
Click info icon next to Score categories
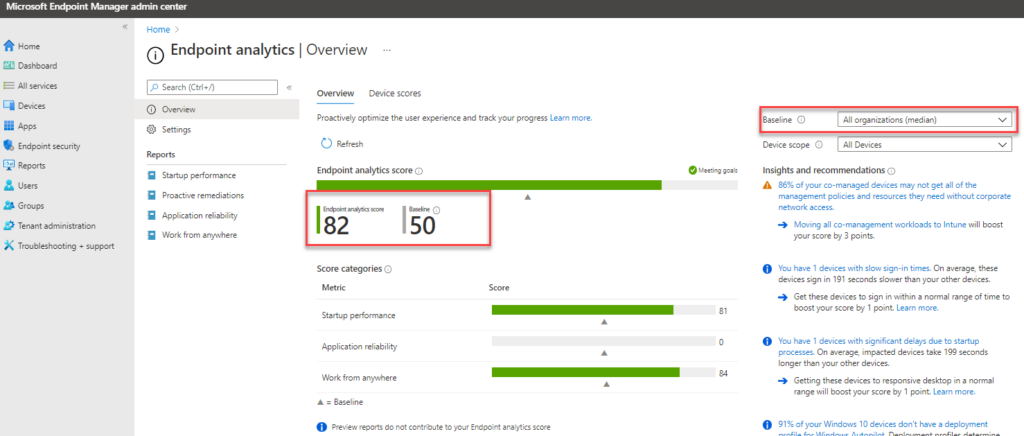coord(388,269)
